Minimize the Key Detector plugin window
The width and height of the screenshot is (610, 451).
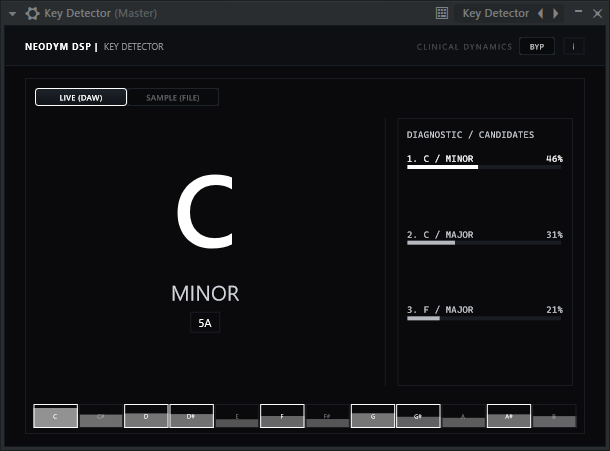click(x=578, y=12)
